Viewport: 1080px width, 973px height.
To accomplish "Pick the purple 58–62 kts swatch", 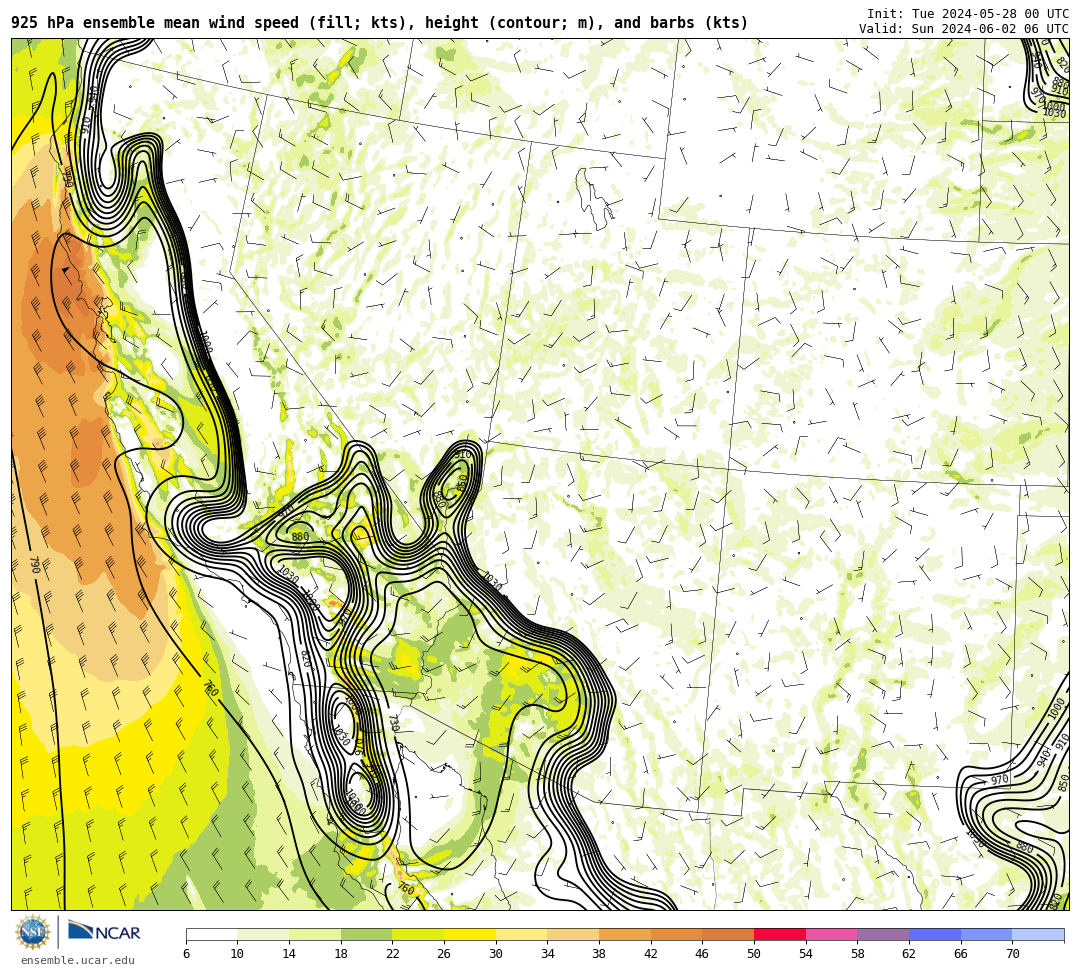I will click(883, 934).
